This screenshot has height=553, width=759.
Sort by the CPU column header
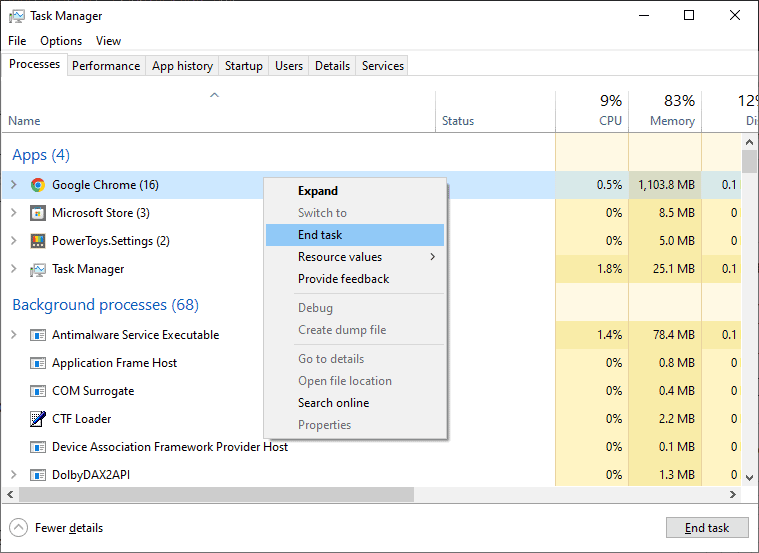click(x=592, y=111)
